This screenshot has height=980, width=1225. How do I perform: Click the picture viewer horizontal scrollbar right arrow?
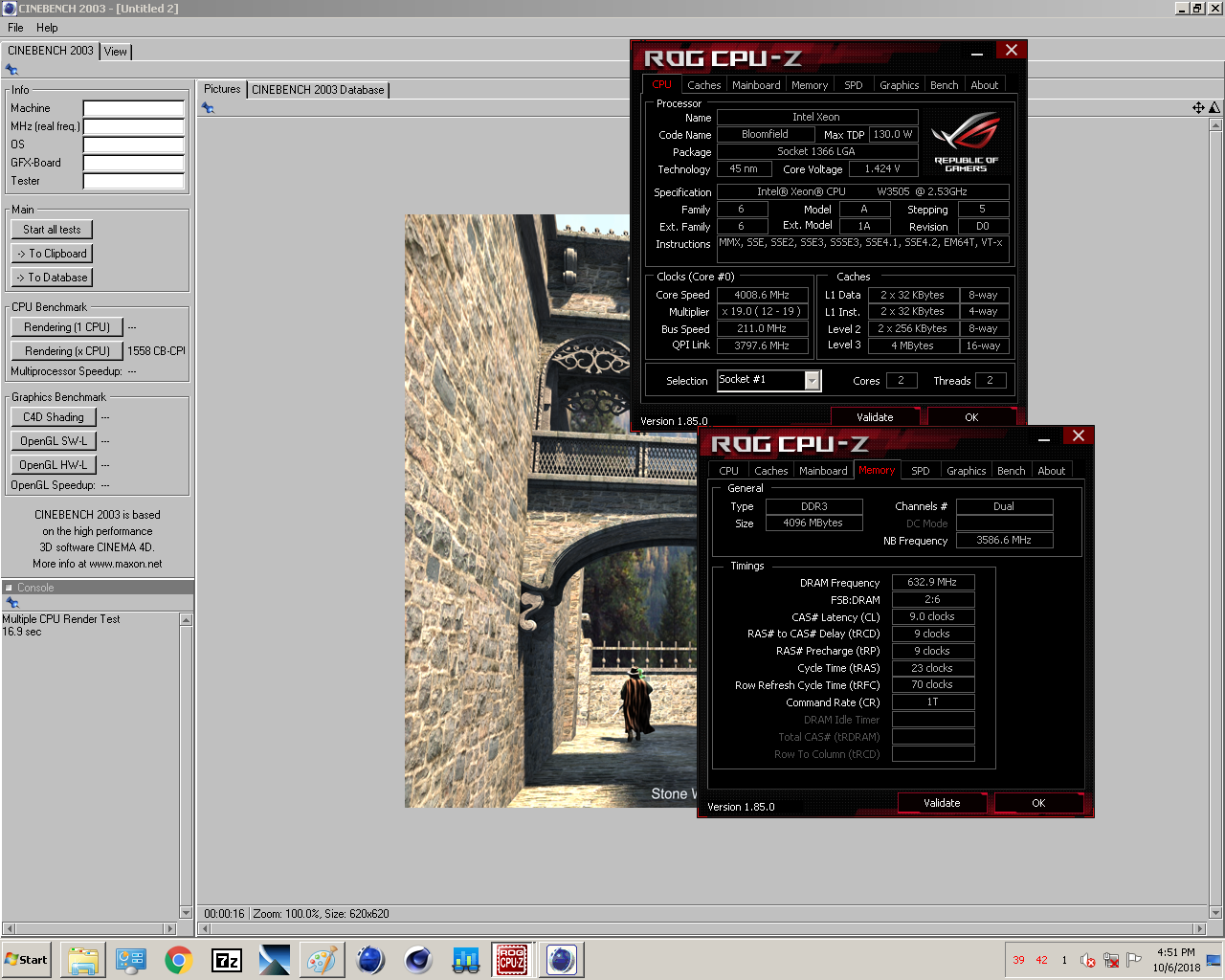[1200, 928]
